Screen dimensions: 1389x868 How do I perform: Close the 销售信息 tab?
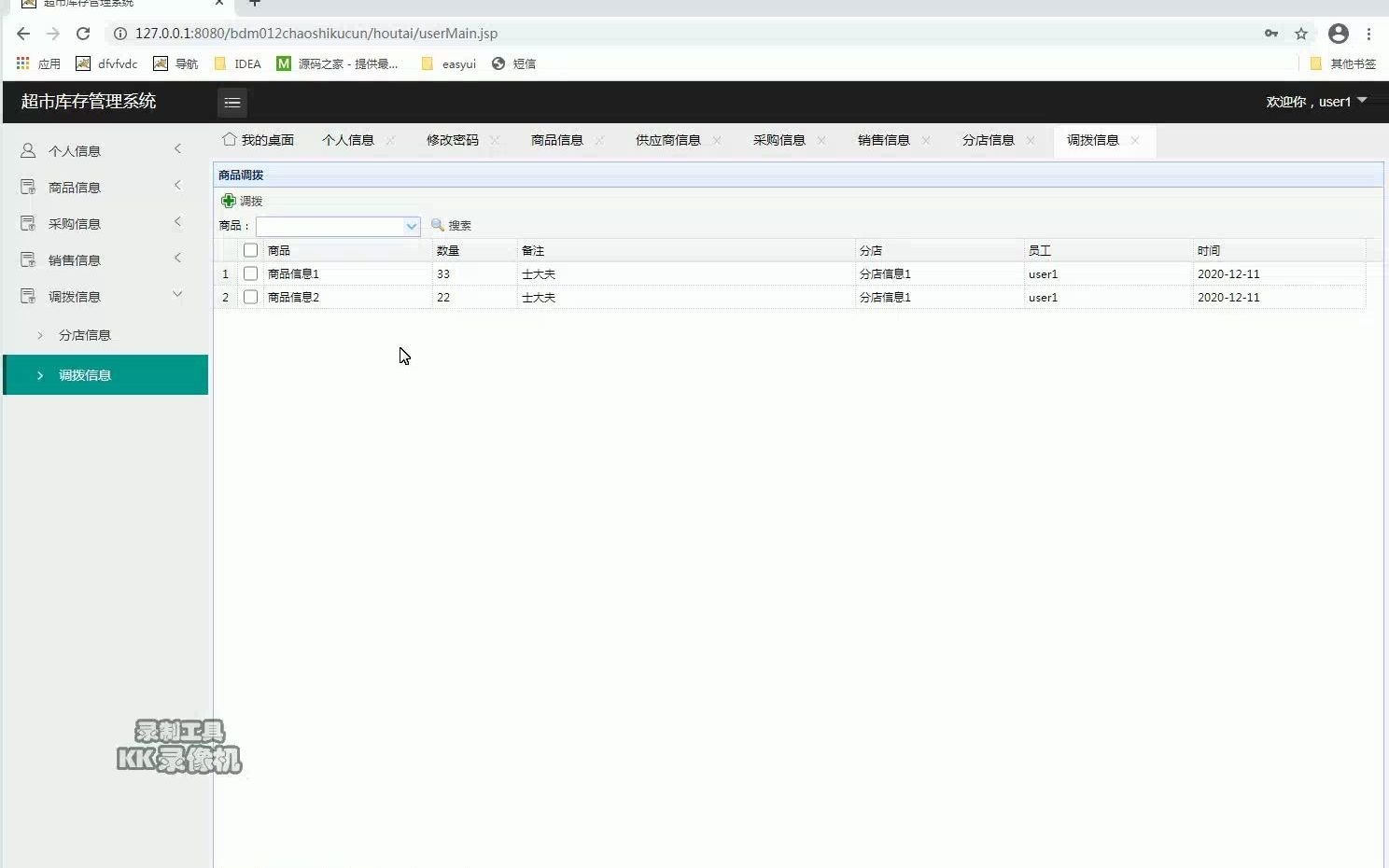tap(926, 140)
